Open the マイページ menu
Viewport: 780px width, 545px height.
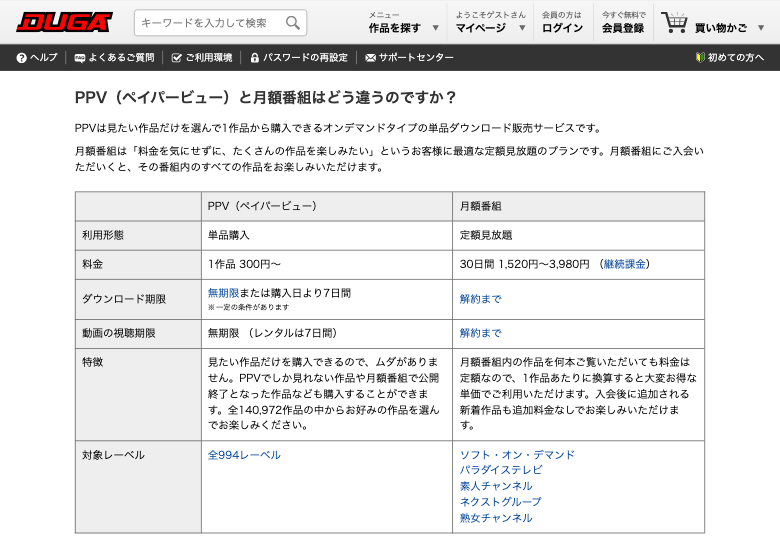pos(481,28)
